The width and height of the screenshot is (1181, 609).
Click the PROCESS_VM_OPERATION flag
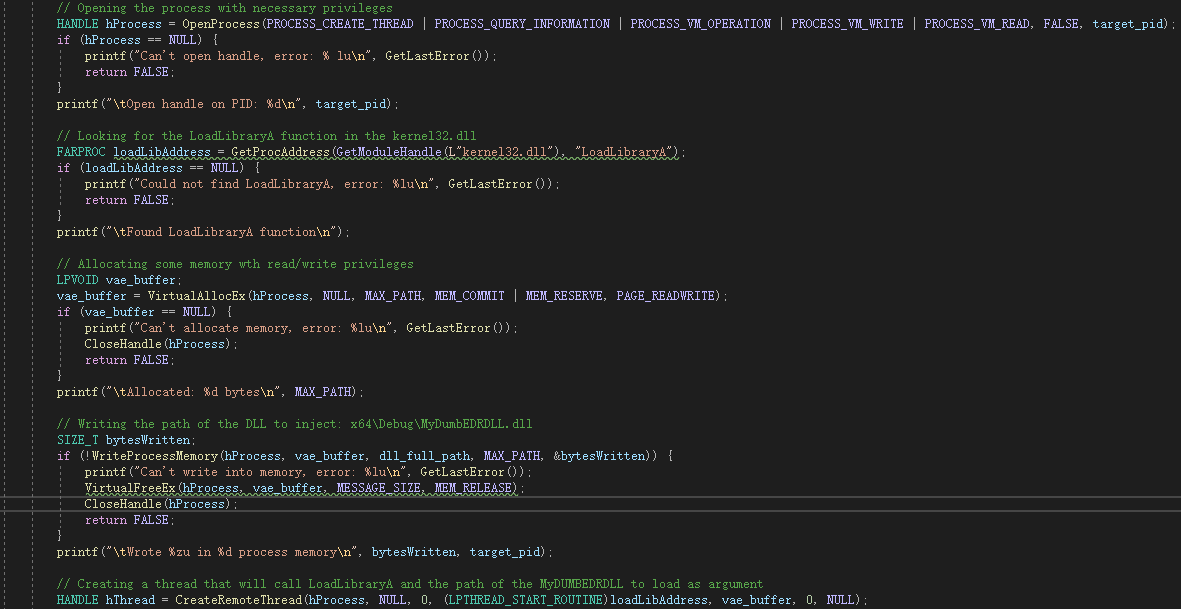(x=700, y=23)
